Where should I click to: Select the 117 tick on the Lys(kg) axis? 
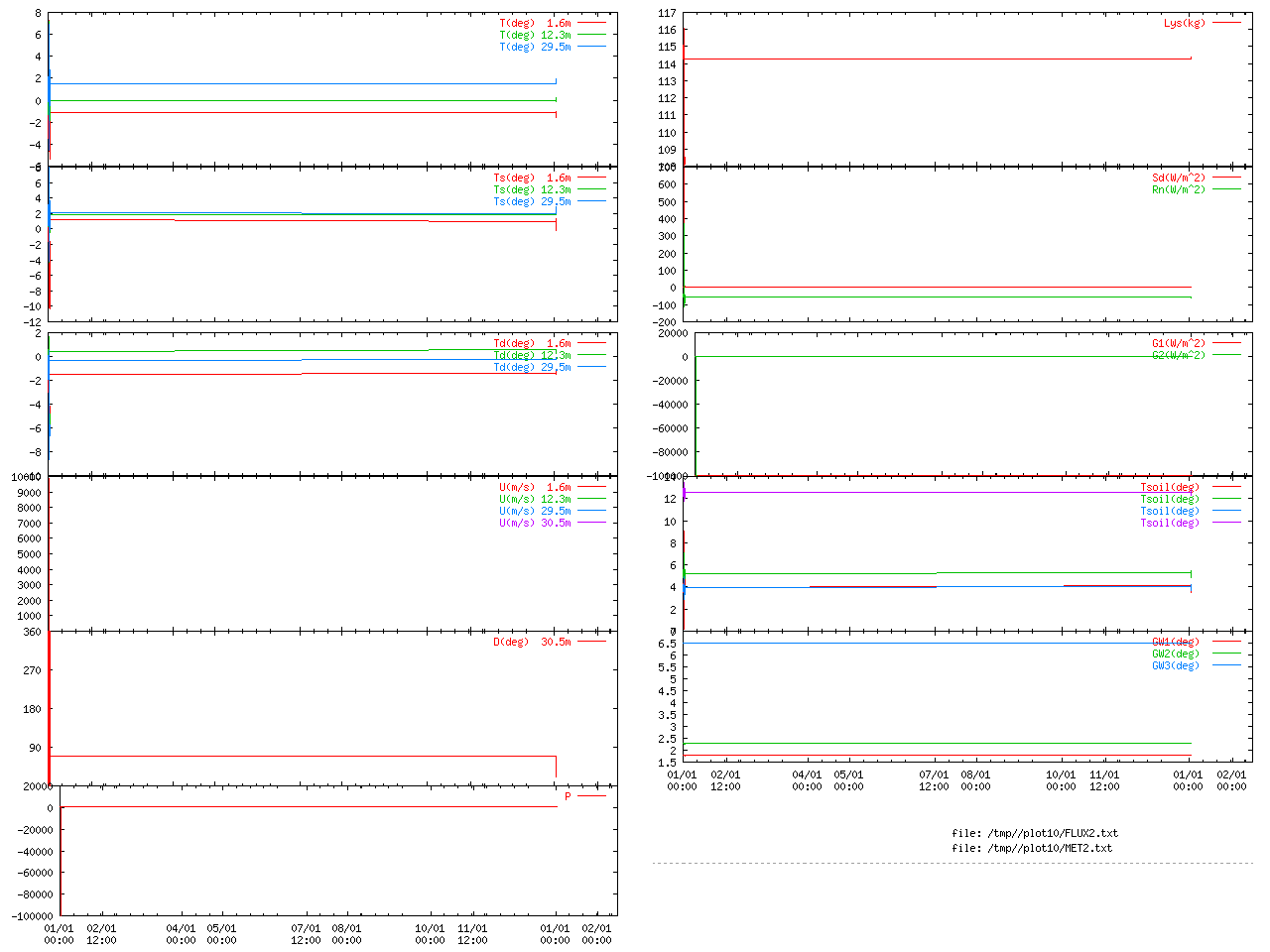(667, 14)
